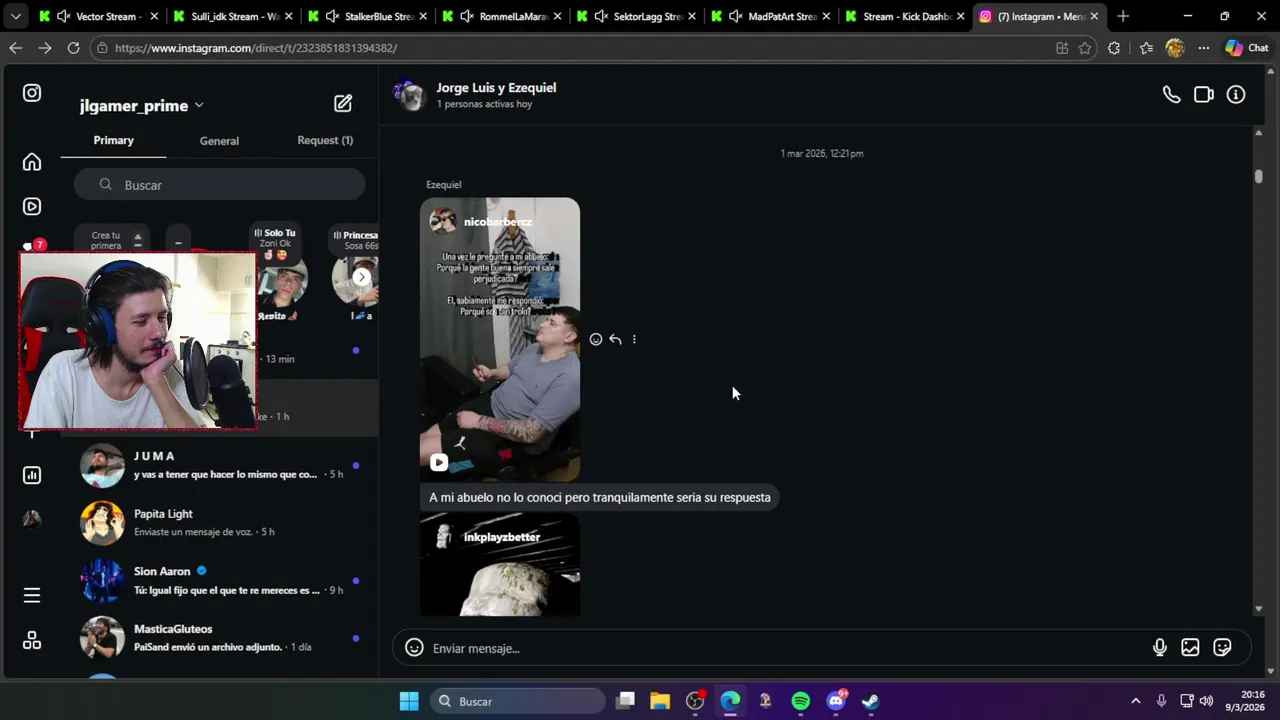Viewport: 1280px width, 720px height.
Task: Open the Windows Start menu
Action: (409, 701)
